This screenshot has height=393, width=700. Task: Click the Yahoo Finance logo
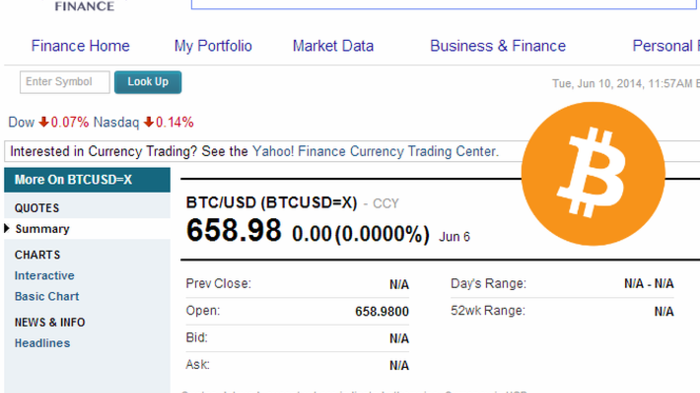pos(84,6)
